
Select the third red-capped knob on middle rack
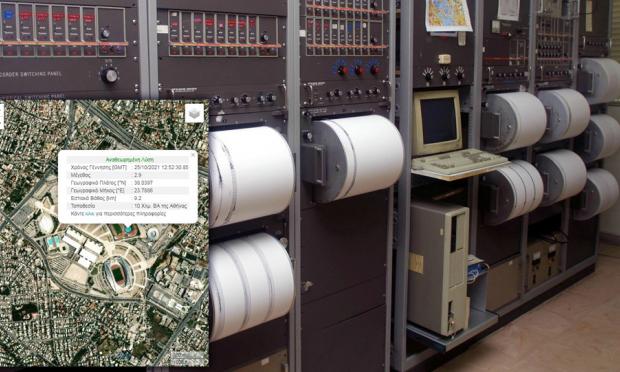374,70
